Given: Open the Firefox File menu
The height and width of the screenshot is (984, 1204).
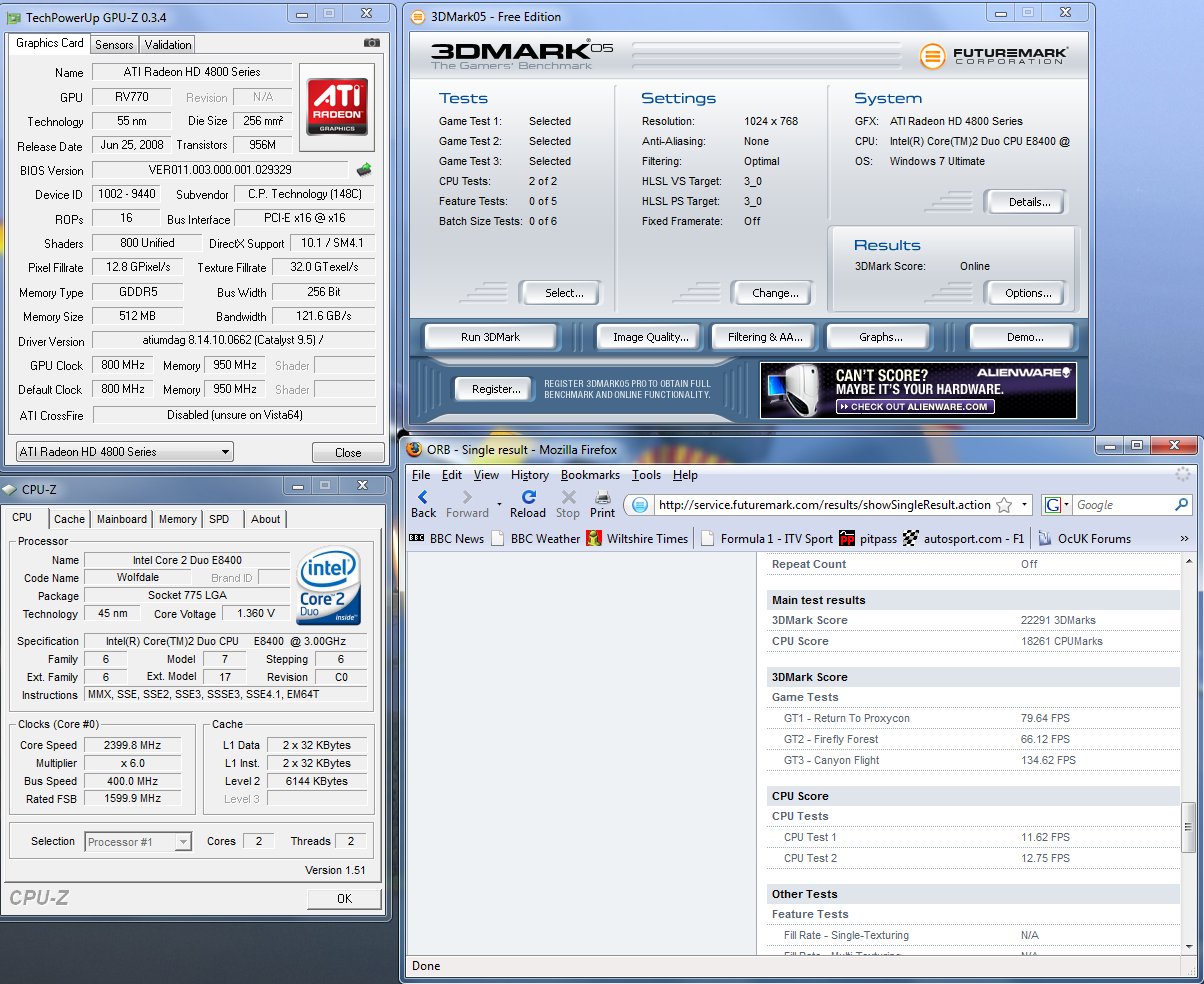Looking at the screenshot, I should 421,475.
